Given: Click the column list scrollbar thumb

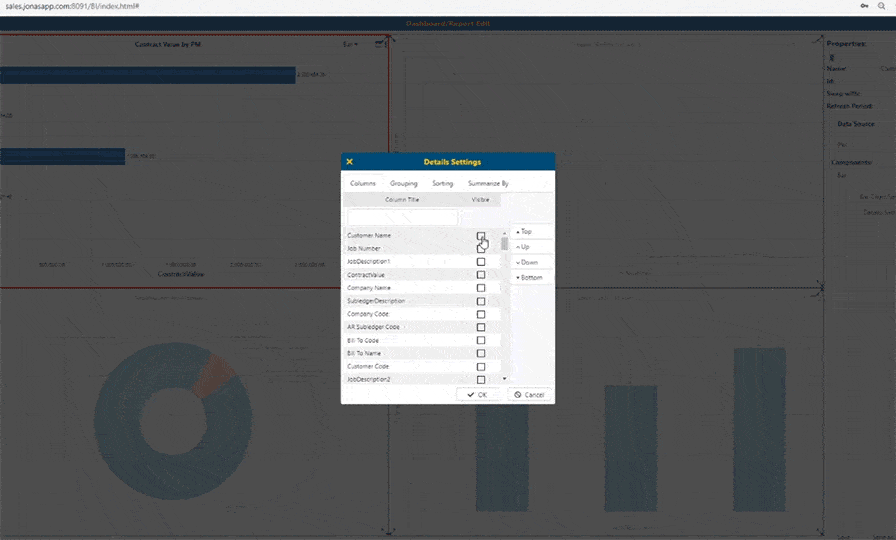Looking at the screenshot, I should [504, 244].
